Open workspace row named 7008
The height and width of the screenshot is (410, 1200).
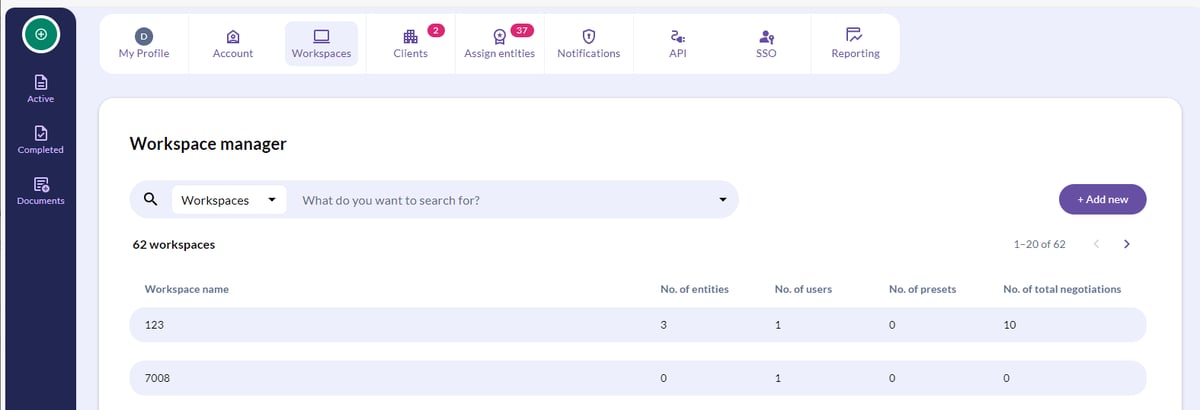pos(638,378)
